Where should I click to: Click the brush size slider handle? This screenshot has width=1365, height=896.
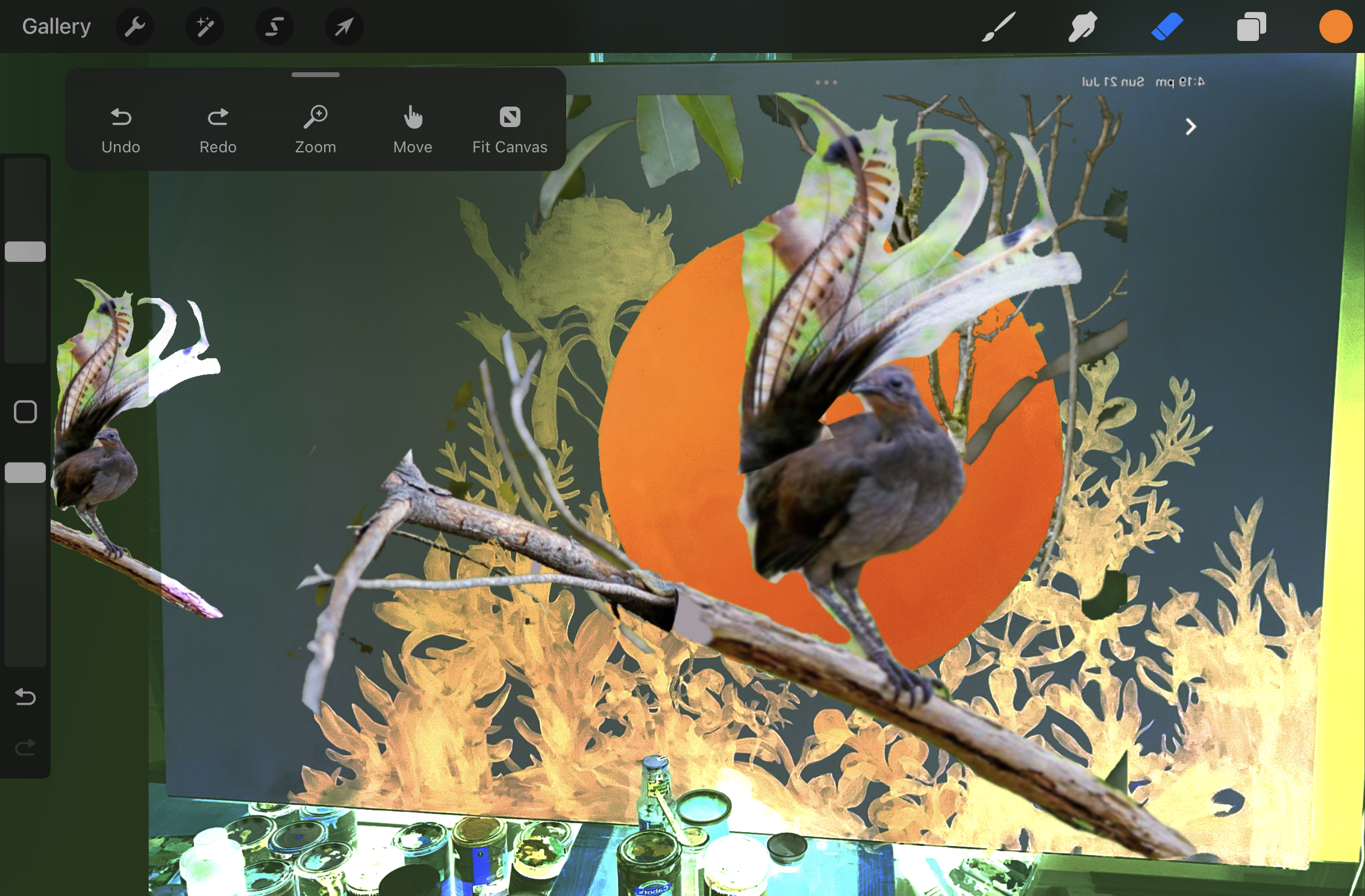(x=25, y=252)
